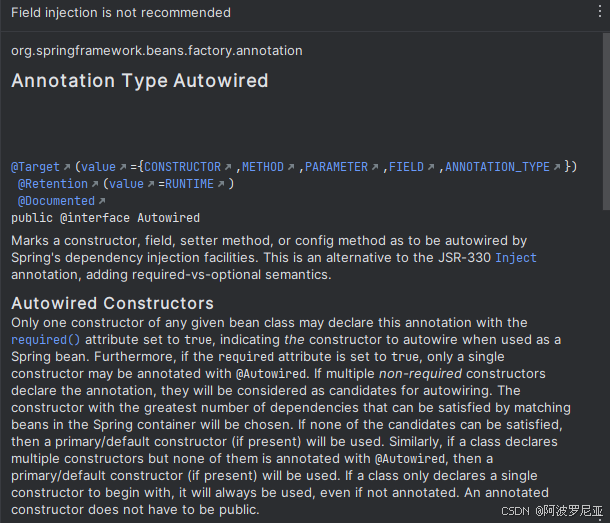
Task: Open external arrow beside @Retention
Action: click(95, 184)
